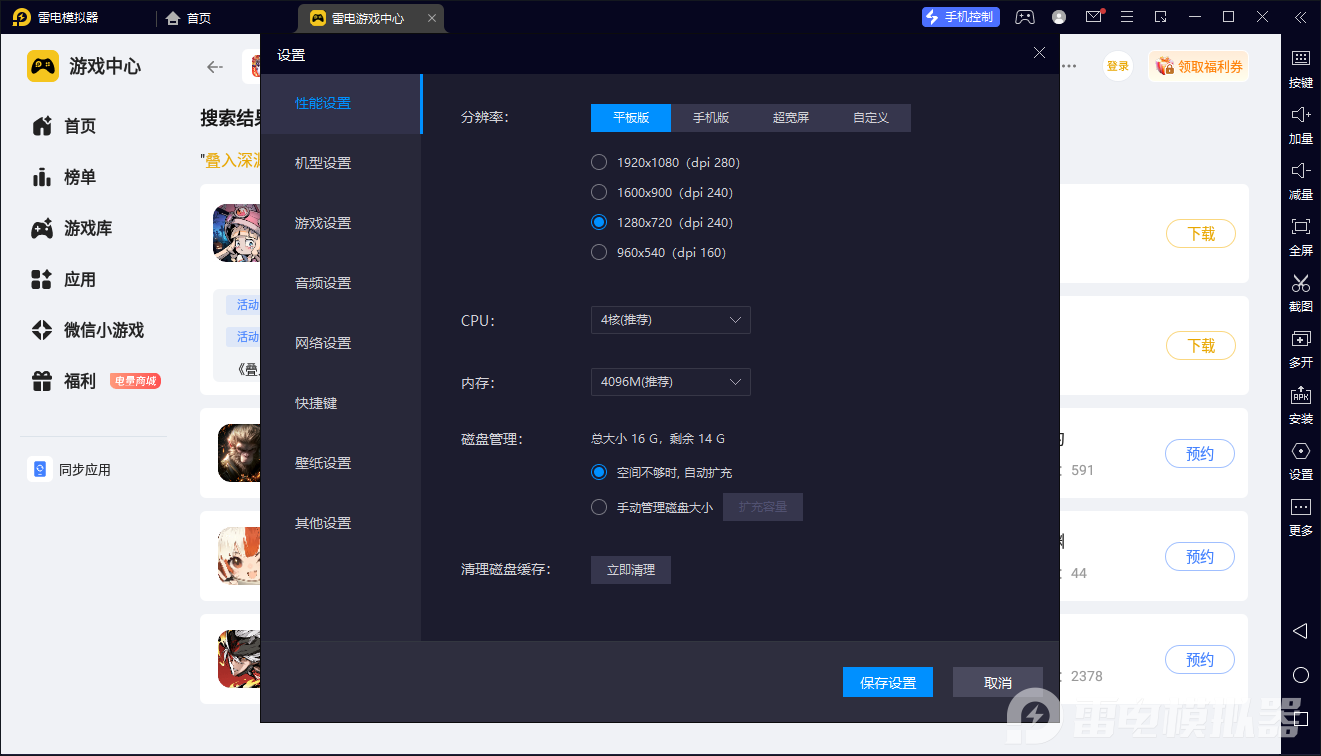Click 立即清理 to clear disk cache
This screenshot has height=756, width=1321.
(631, 570)
